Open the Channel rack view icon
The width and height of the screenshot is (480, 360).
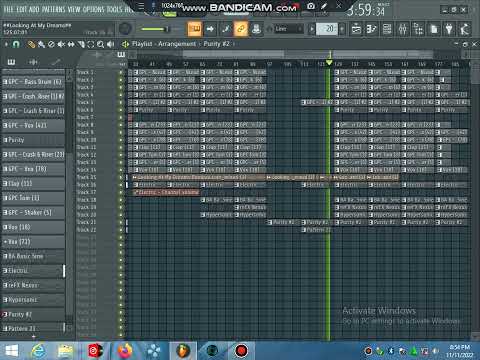click(387, 29)
